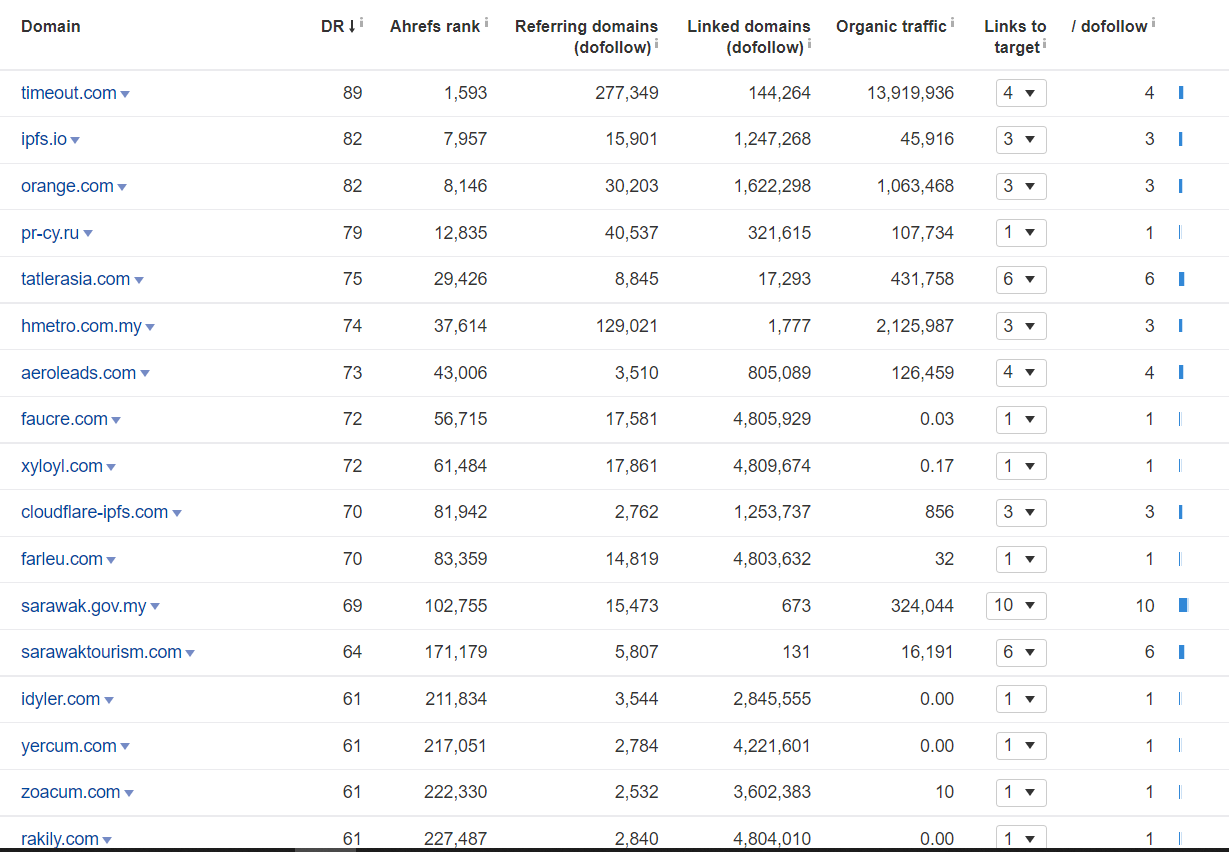The height and width of the screenshot is (852, 1229).
Task: Open Links to target dropdown for ipfs.io
Action: click(x=1021, y=139)
